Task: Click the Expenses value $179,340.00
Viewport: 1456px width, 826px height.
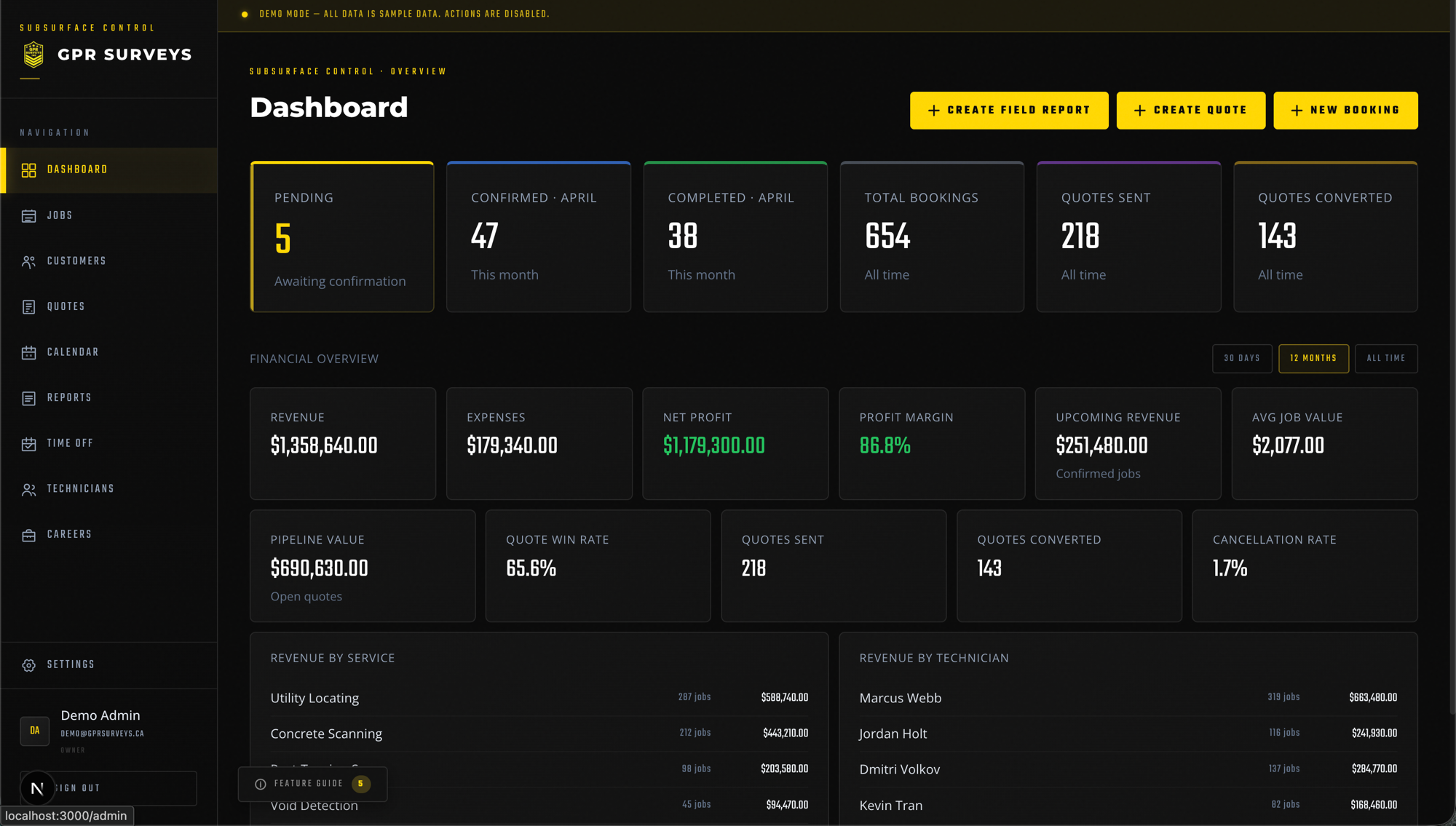Action: pyautogui.click(x=512, y=446)
